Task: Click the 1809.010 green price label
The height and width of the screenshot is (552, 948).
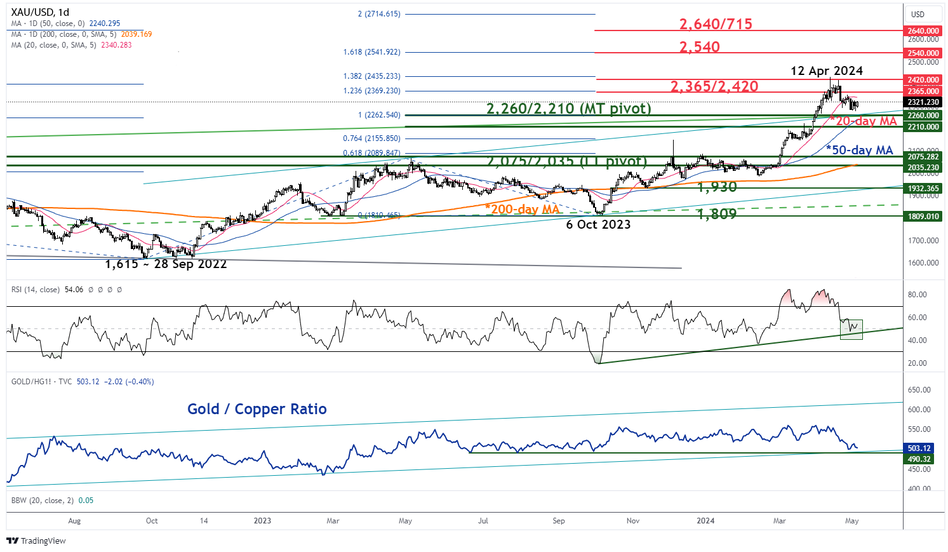Action: point(921,215)
